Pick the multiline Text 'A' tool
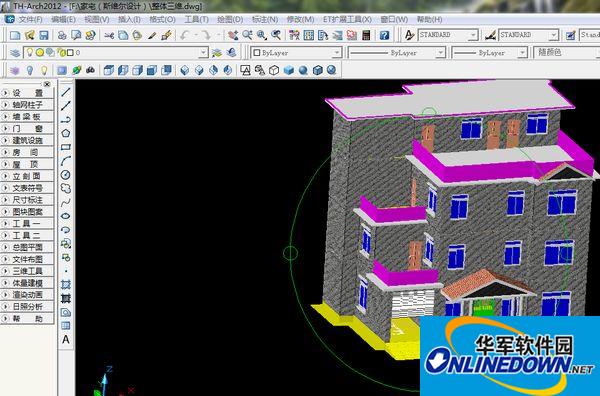 coord(66,339)
